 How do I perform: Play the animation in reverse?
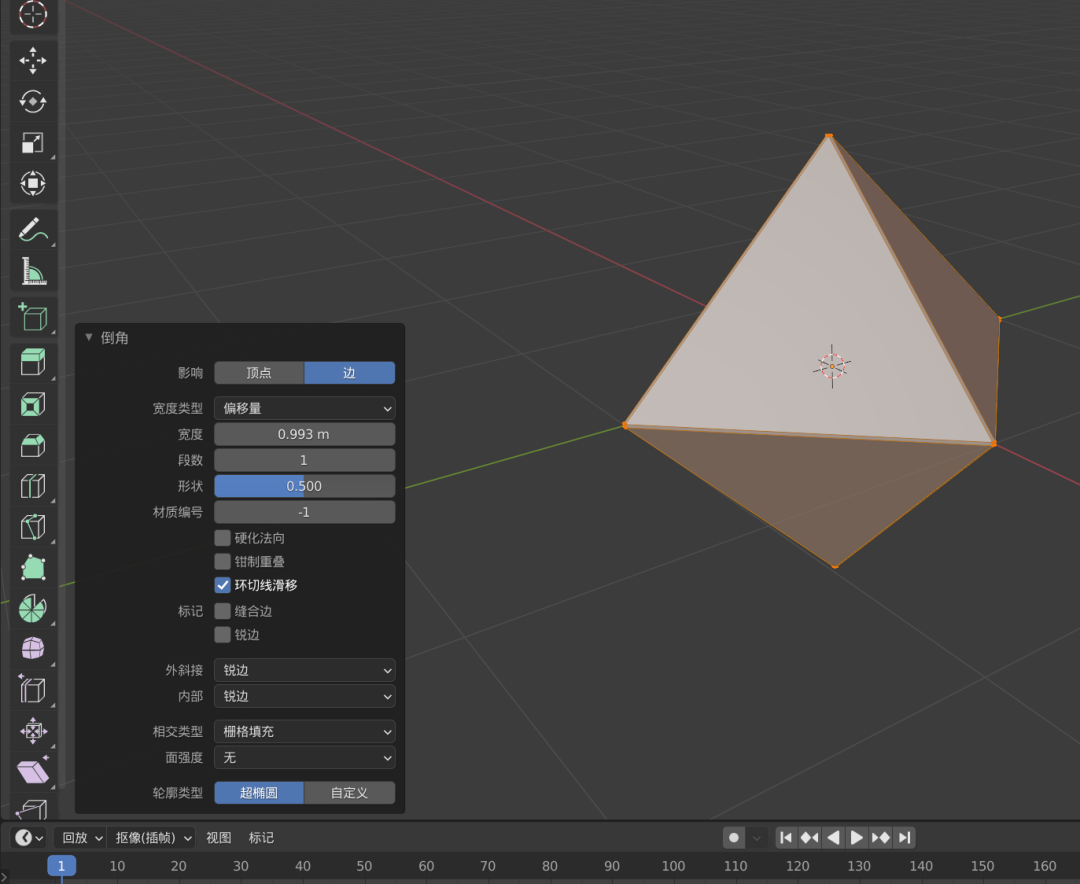tap(833, 838)
